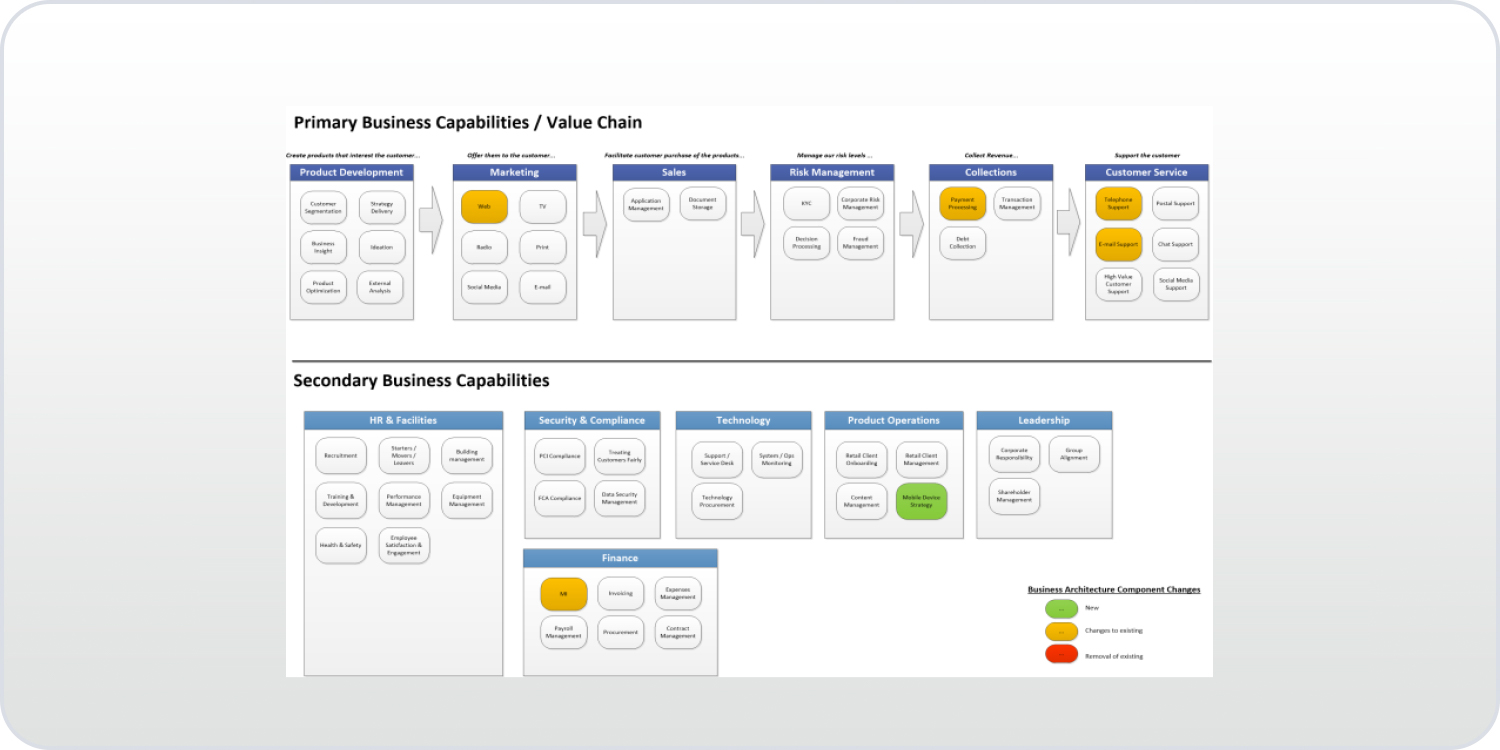This screenshot has width=1500, height=750.
Task: Select the Finance section header
Action: click(620, 558)
